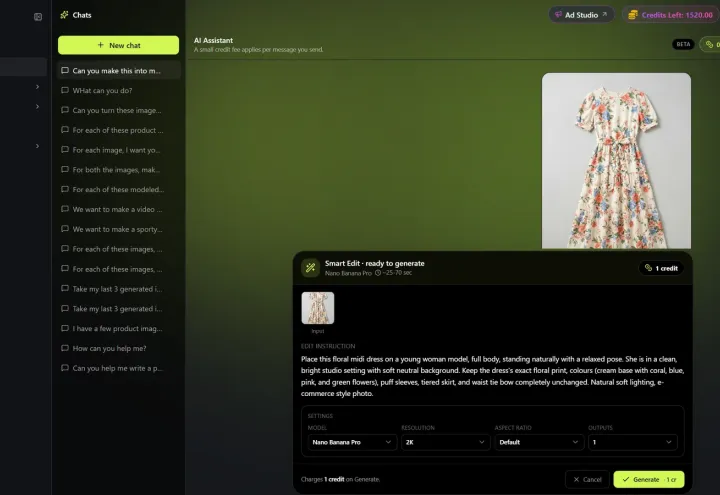Click checkmark icon on Generate button

[625, 479]
